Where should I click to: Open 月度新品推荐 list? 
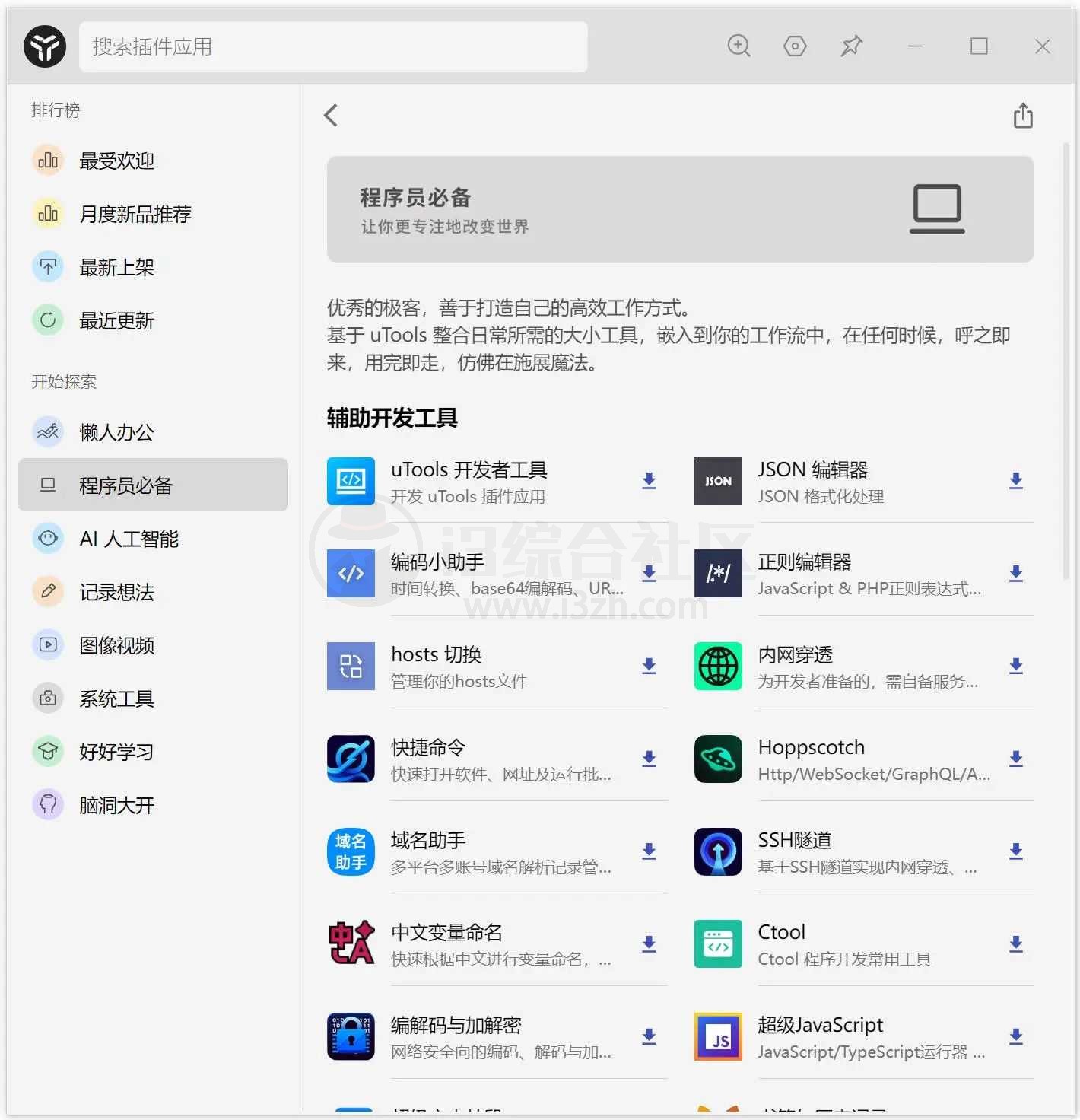pyautogui.click(x=153, y=214)
